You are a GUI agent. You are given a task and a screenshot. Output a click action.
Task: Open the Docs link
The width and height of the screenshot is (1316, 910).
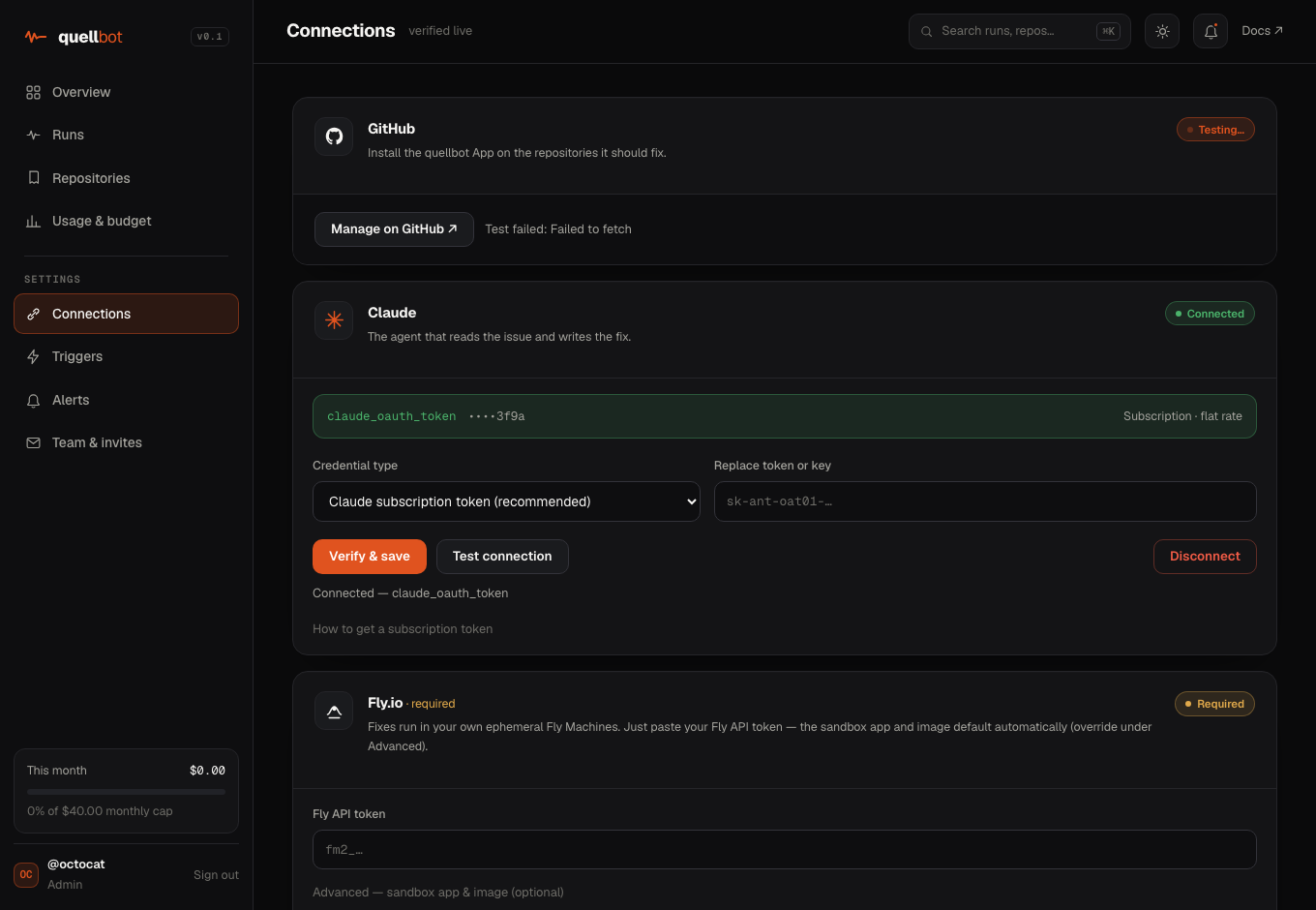[x=1262, y=31]
